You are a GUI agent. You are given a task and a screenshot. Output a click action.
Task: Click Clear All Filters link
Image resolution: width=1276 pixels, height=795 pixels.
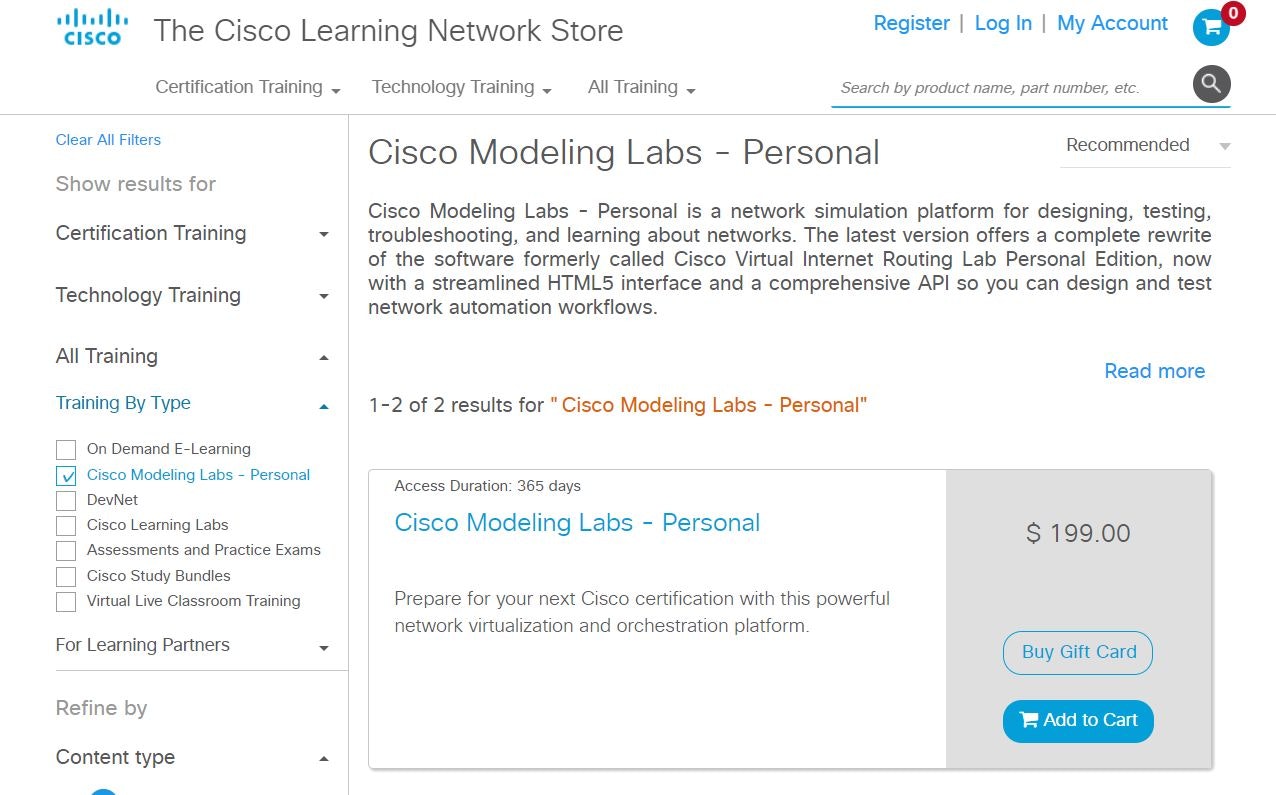coord(108,140)
